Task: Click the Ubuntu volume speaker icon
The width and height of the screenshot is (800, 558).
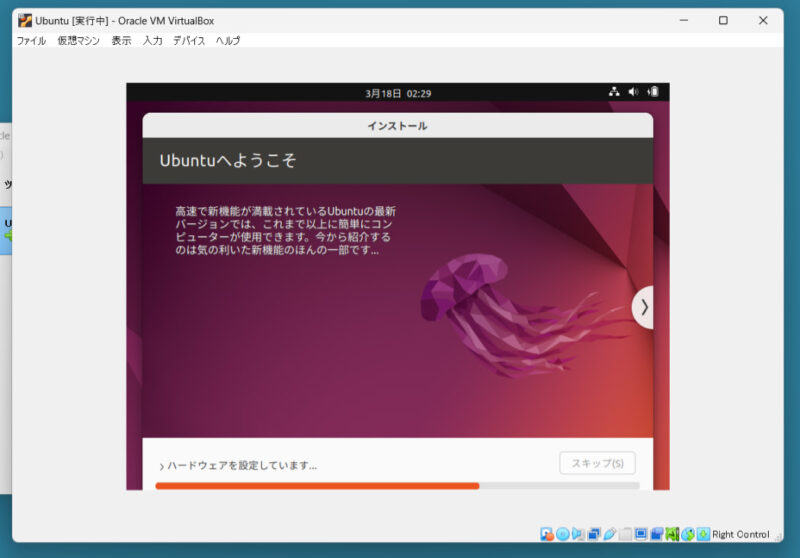Action: tap(633, 92)
